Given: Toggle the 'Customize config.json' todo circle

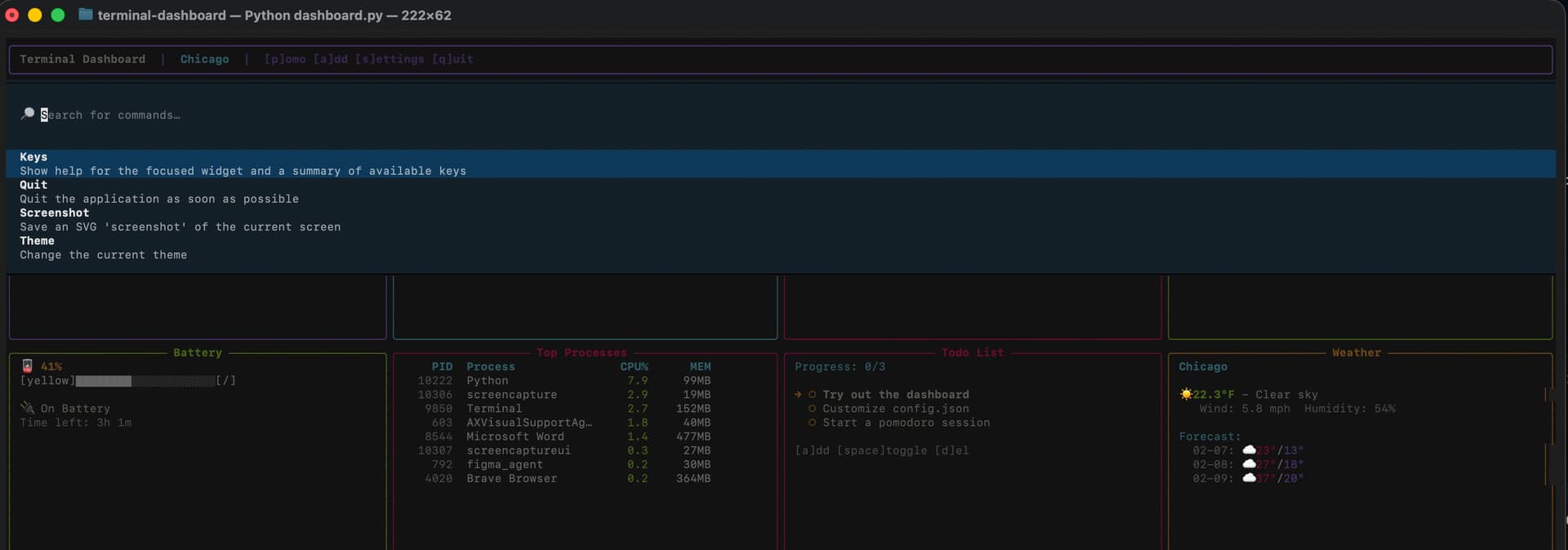Looking at the screenshot, I should click(x=812, y=409).
